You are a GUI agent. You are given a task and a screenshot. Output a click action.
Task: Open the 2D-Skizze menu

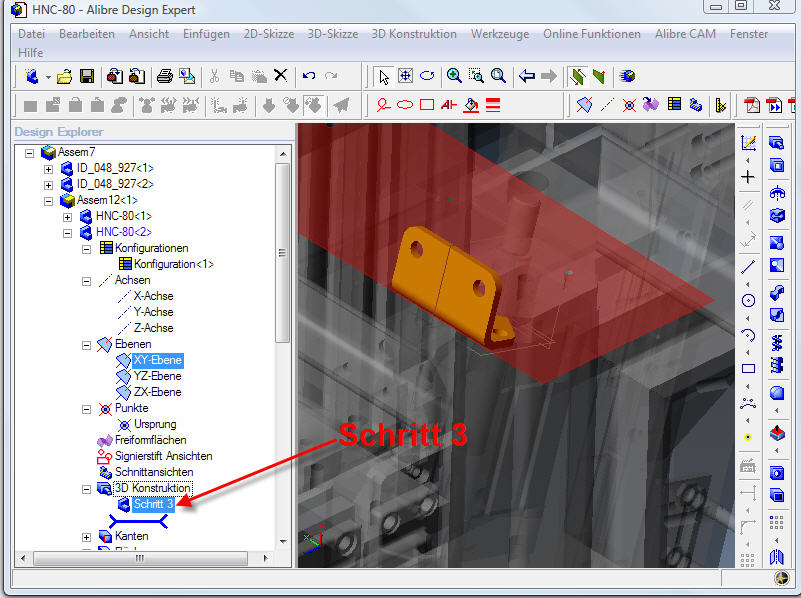pos(269,34)
